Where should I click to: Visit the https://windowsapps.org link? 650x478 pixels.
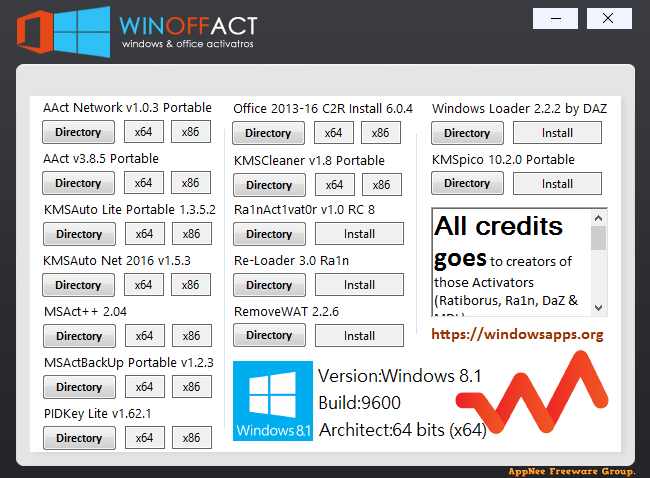coord(517,335)
